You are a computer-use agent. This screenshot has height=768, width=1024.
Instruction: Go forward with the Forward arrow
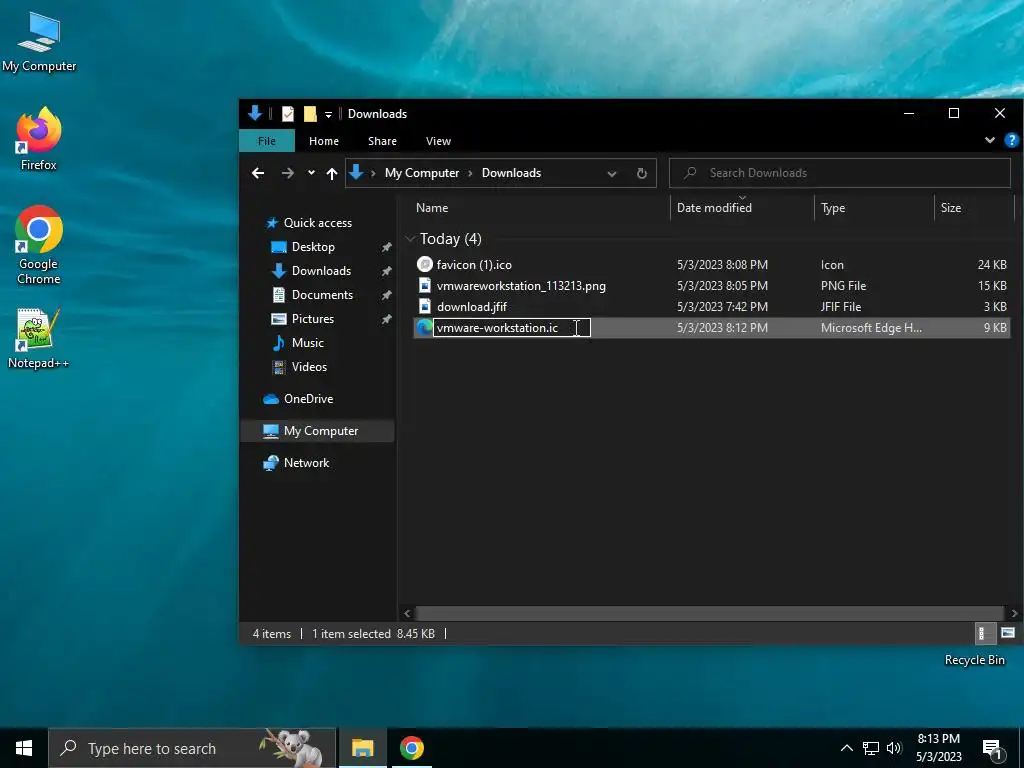point(287,173)
